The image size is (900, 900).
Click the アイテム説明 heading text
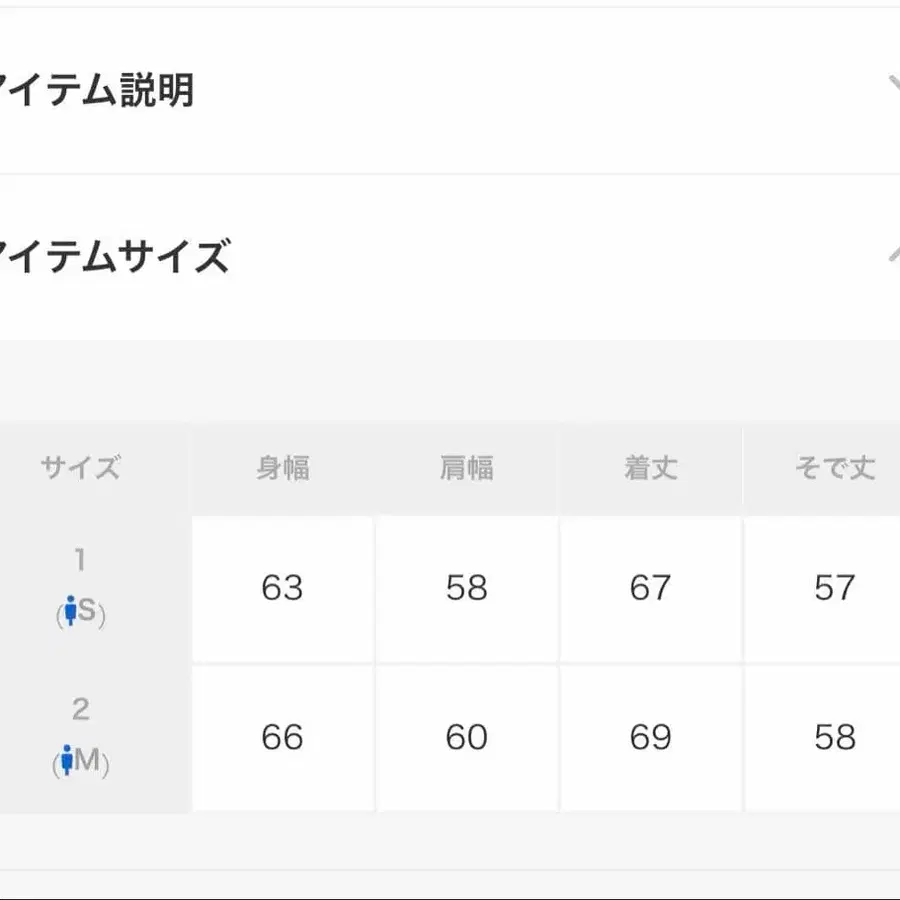click(x=95, y=88)
